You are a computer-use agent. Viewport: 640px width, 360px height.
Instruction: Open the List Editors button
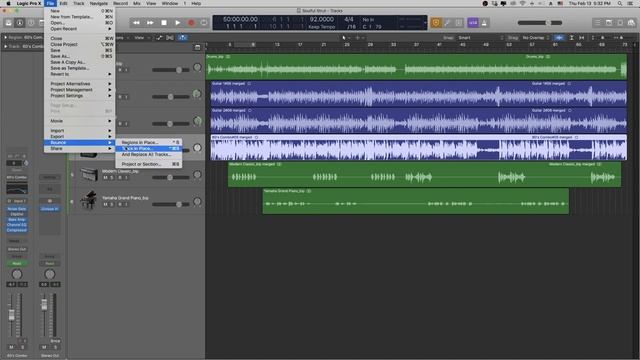[598, 23]
